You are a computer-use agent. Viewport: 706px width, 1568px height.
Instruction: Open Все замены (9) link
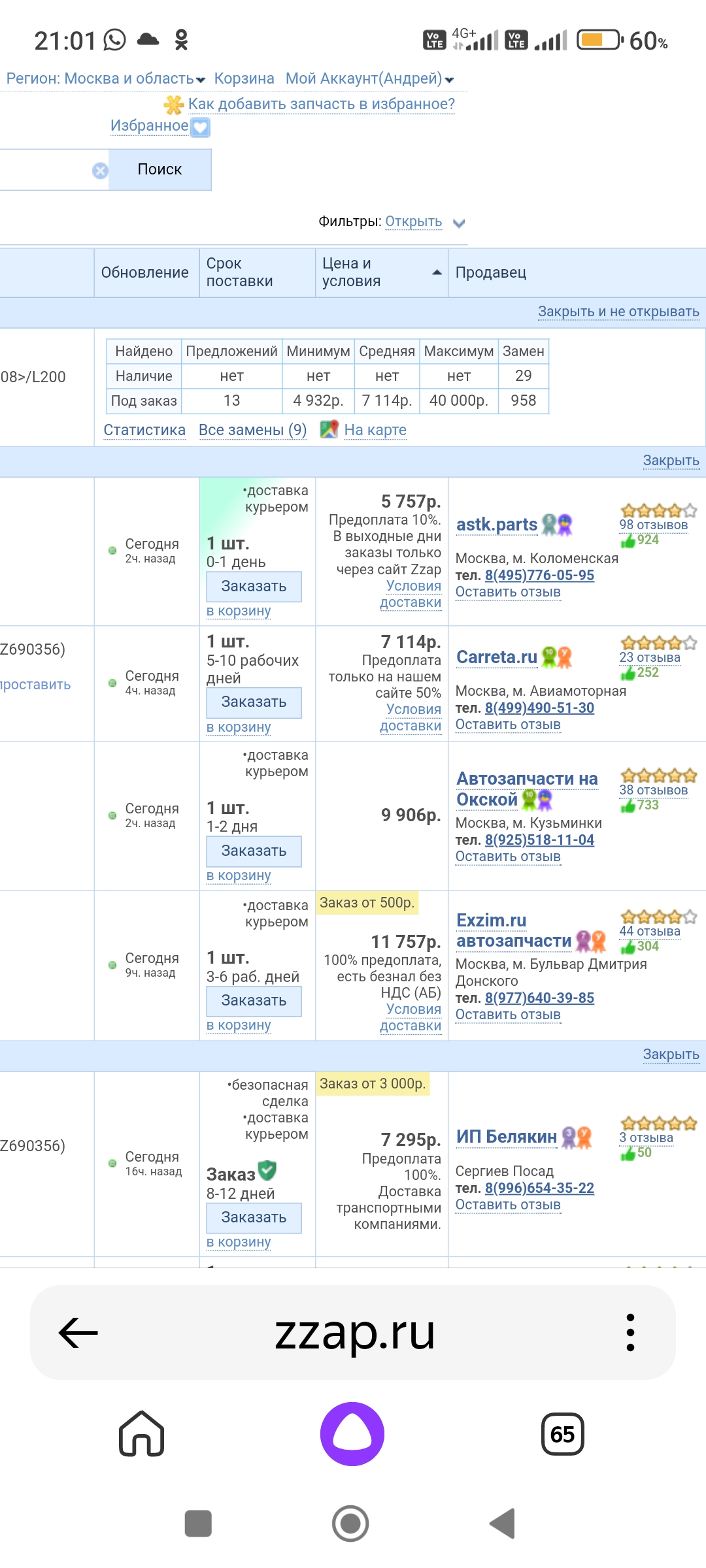tap(252, 430)
